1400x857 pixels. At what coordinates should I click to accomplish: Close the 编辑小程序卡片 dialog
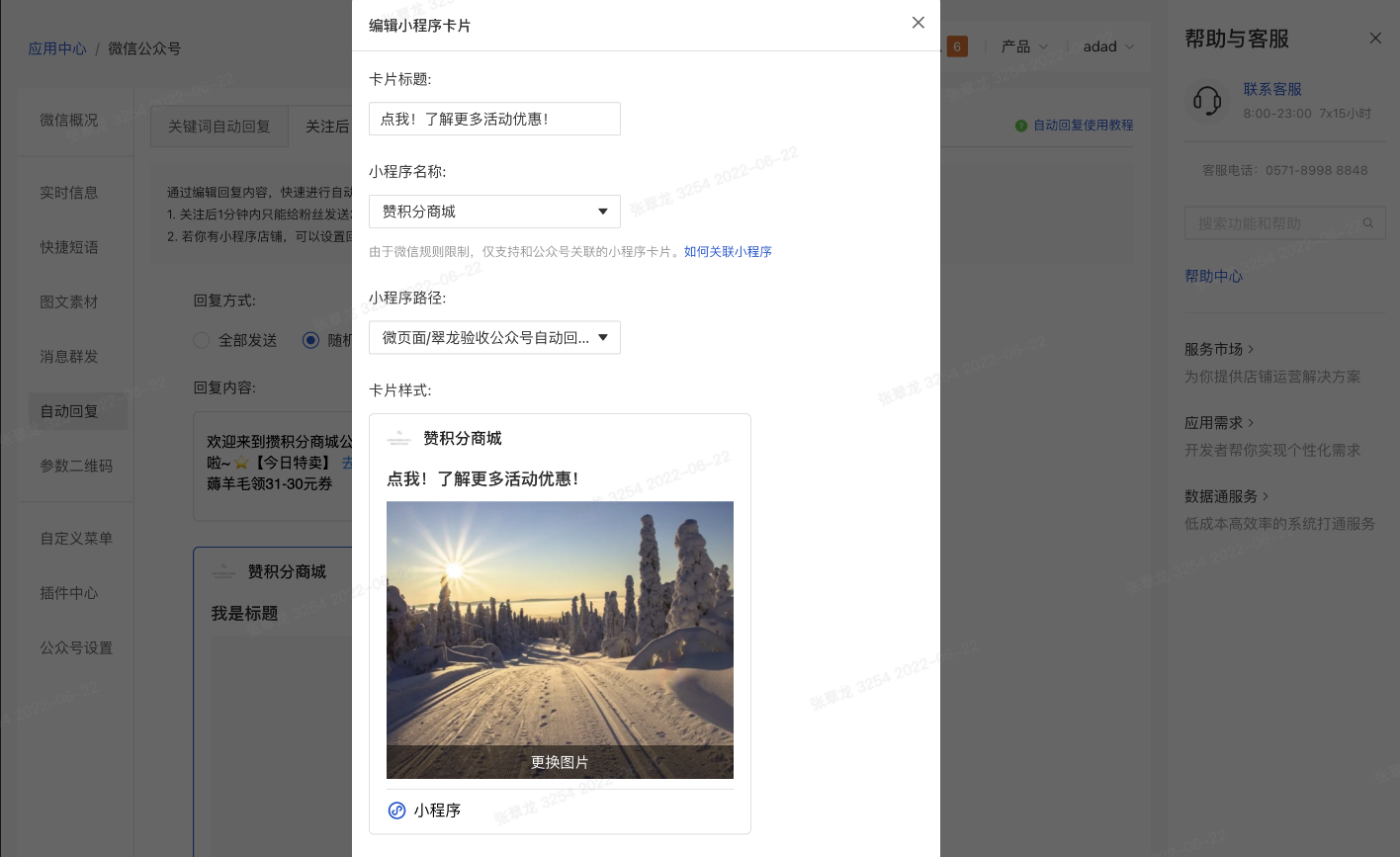[x=919, y=23]
